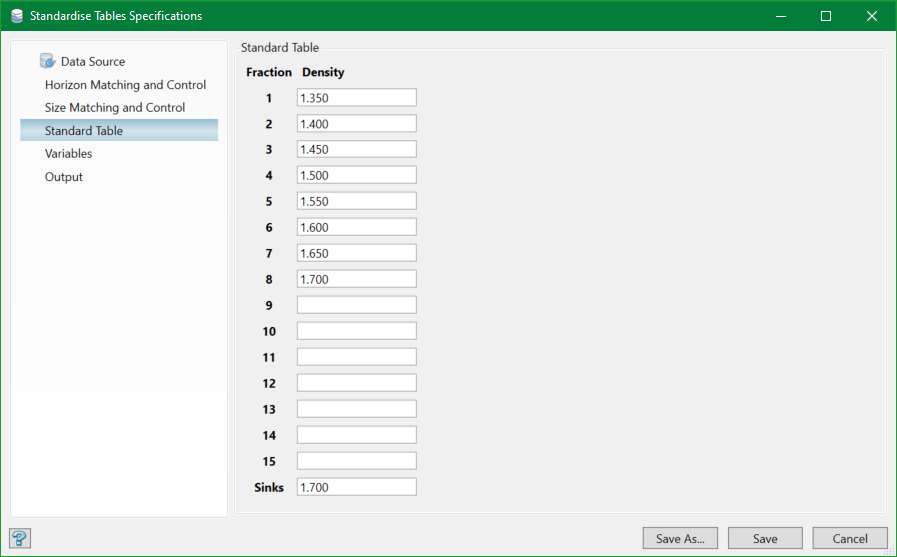The height and width of the screenshot is (557, 897).
Task: Click the empty Fraction 15 density field
Action: [356, 462]
